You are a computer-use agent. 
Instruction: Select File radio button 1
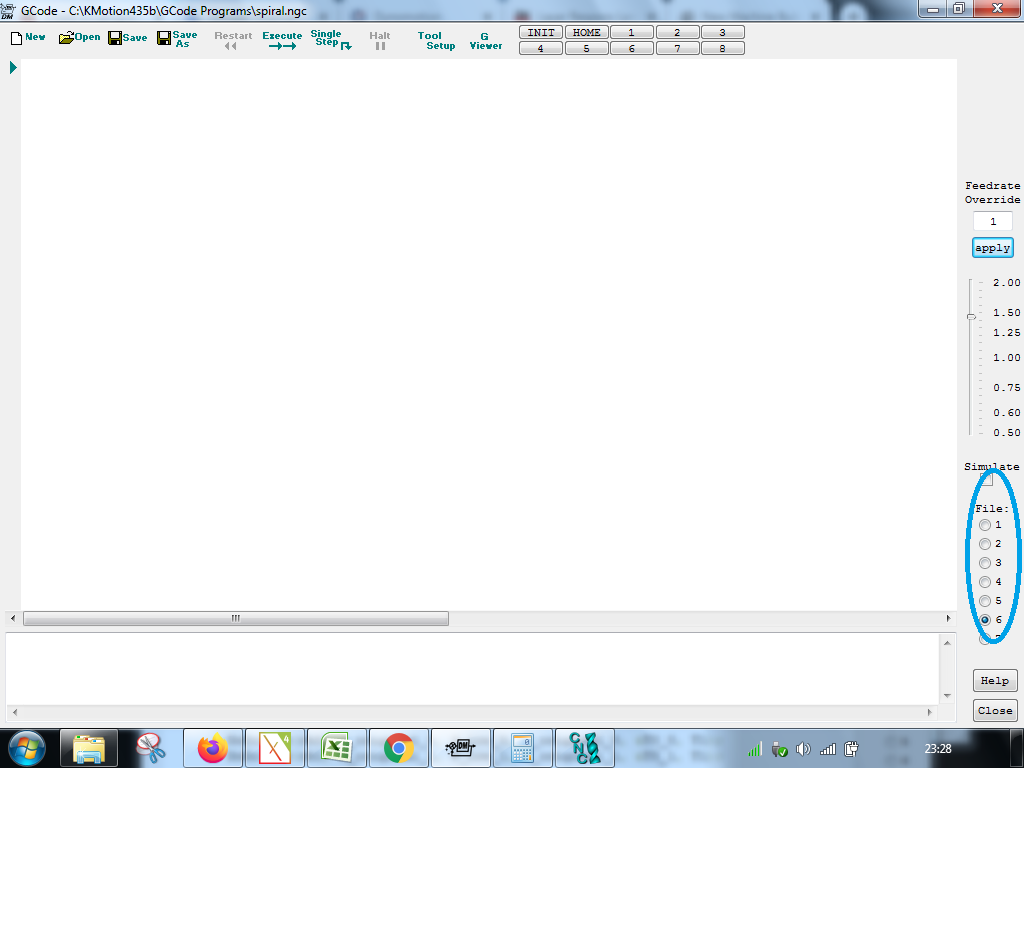[985, 525]
